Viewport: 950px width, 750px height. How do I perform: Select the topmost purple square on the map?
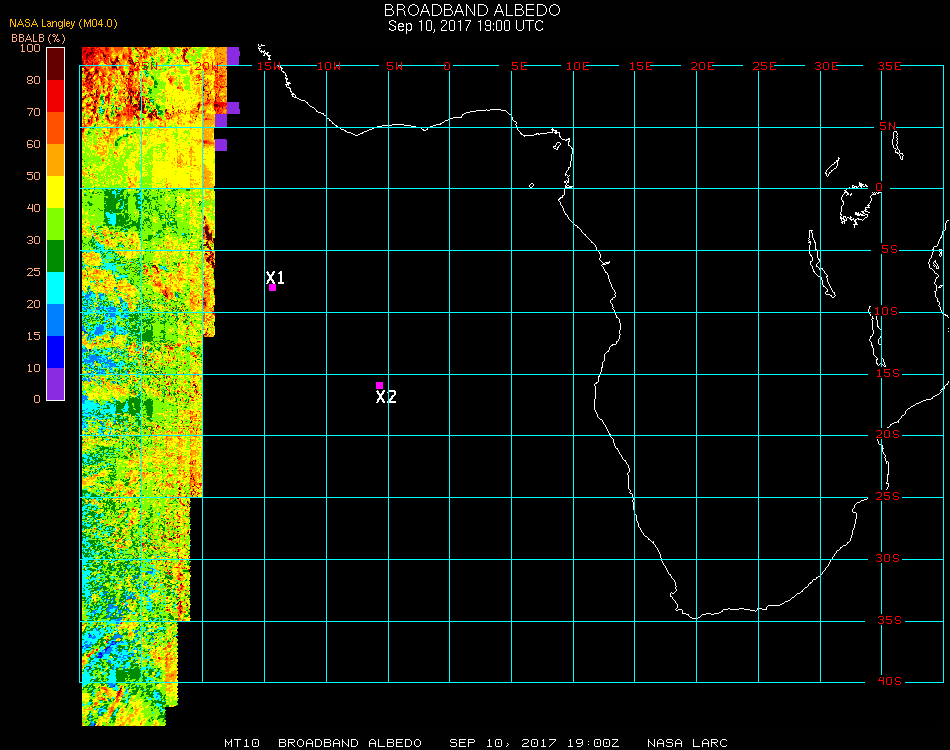click(233, 56)
